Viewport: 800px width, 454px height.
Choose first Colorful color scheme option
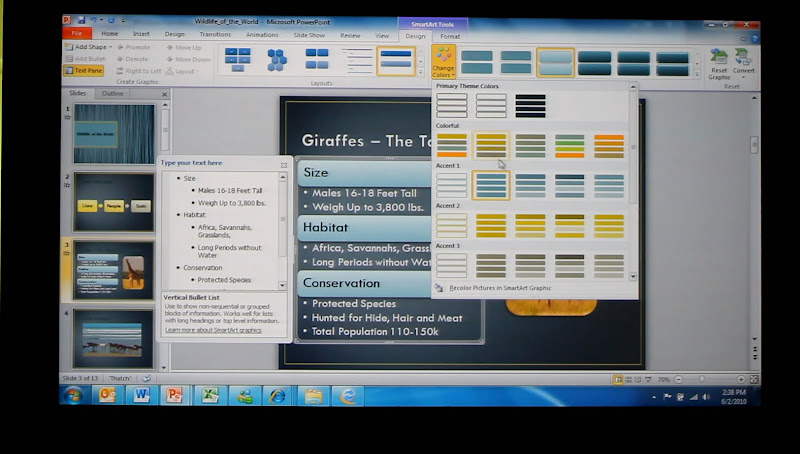point(452,145)
